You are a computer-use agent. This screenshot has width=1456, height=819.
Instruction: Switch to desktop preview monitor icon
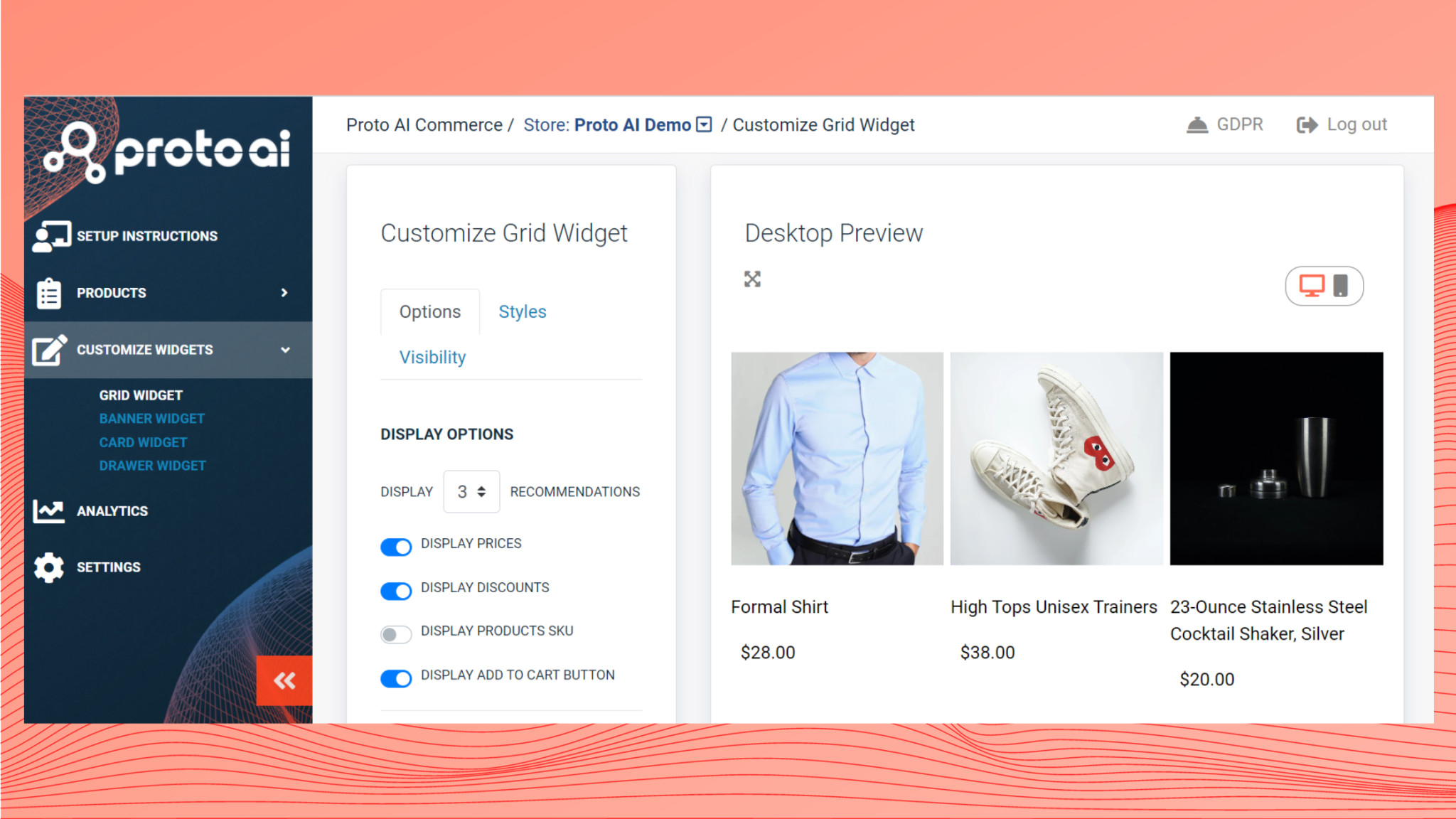pyautogui.click(x=1312, y=286)
